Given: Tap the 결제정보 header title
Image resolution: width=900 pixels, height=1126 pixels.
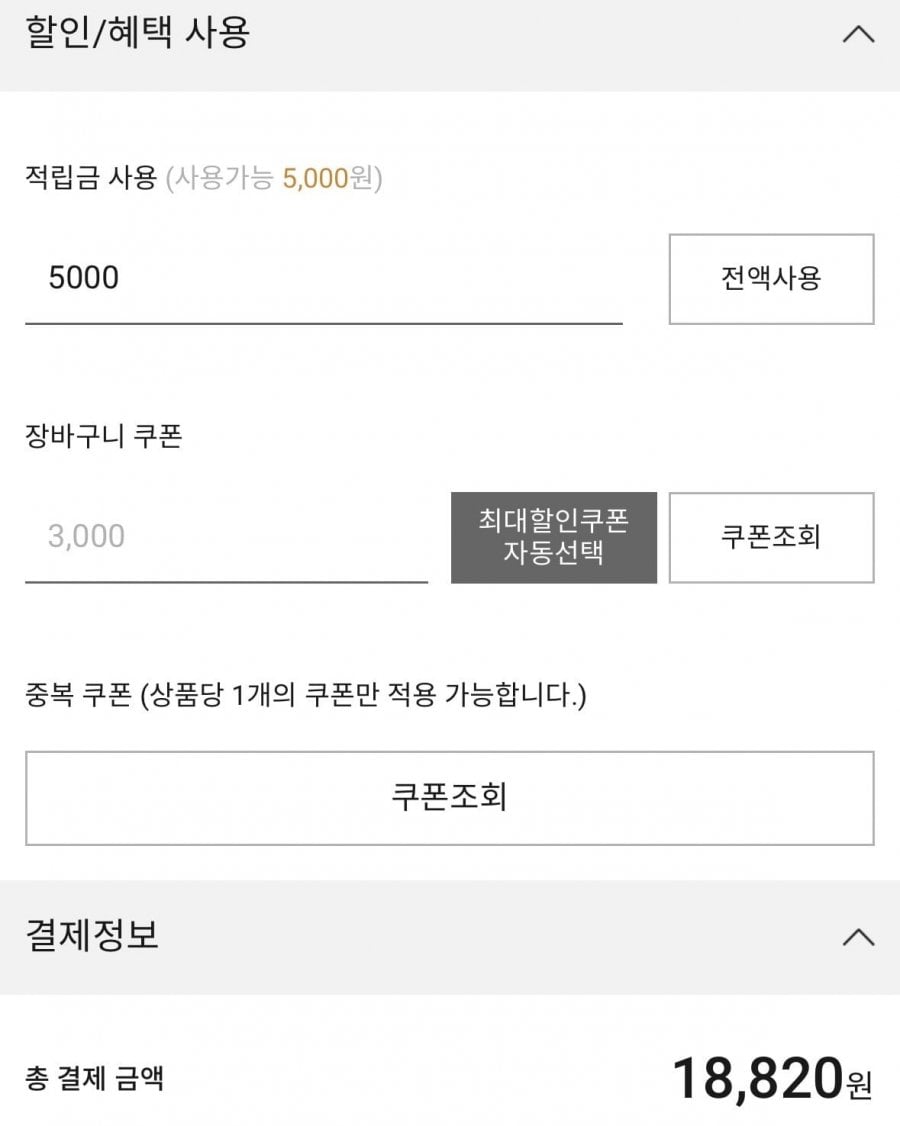Looking at the screenshot, I should [91, 936].
